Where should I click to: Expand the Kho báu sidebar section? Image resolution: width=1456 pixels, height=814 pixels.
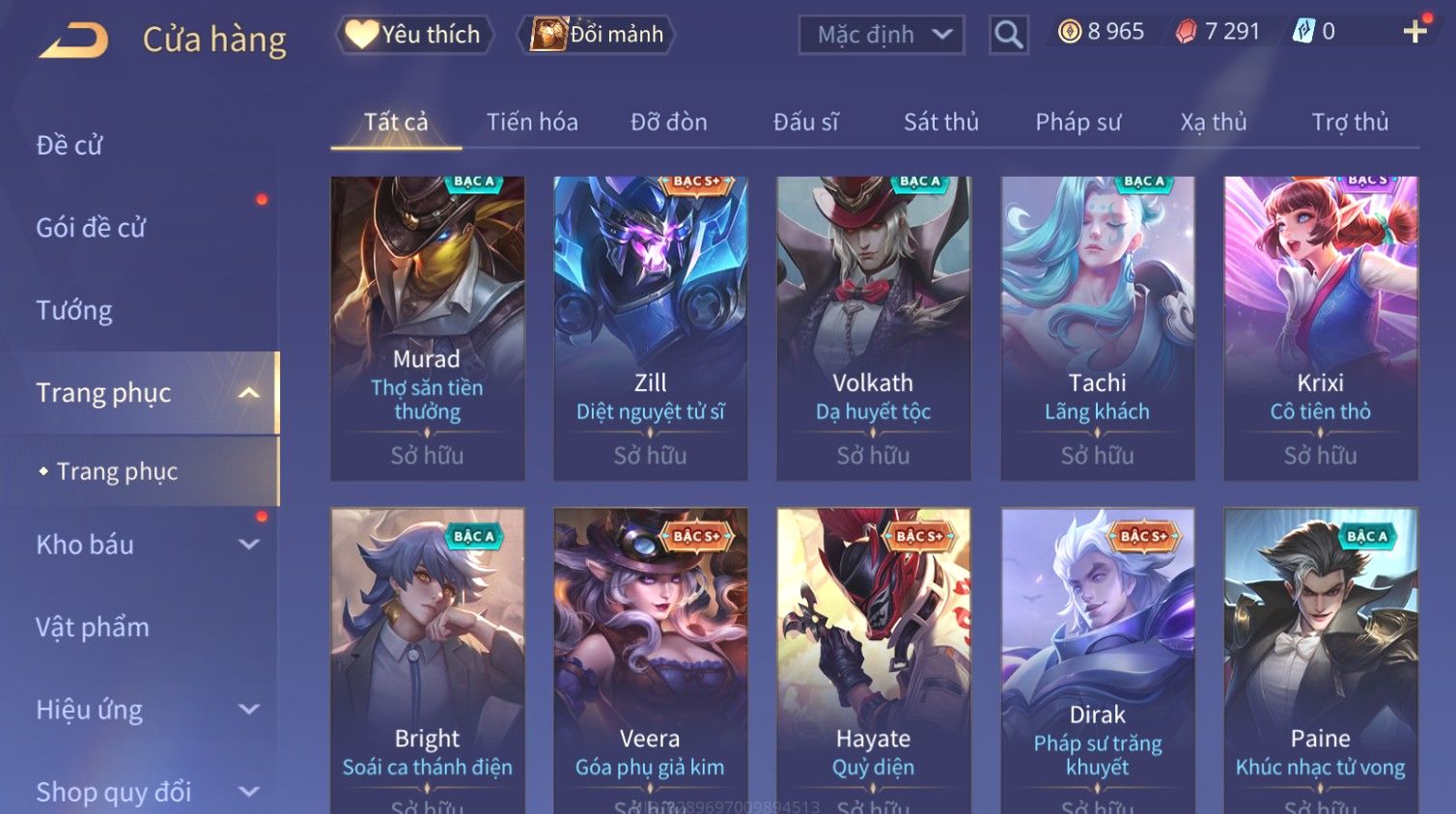(x=248, y=545)
